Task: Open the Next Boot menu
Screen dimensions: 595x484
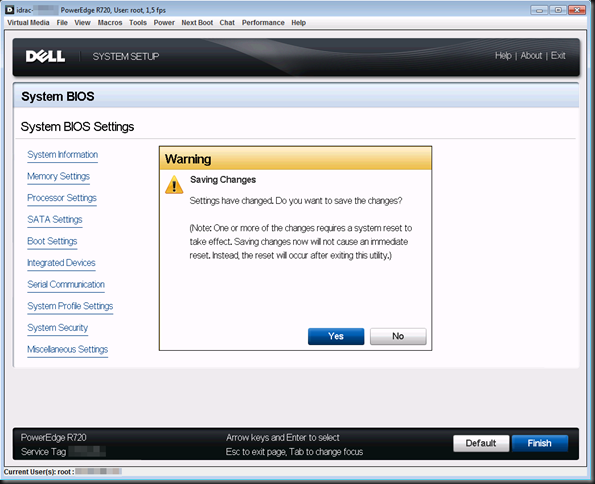Action: click(x=197, y=23)
